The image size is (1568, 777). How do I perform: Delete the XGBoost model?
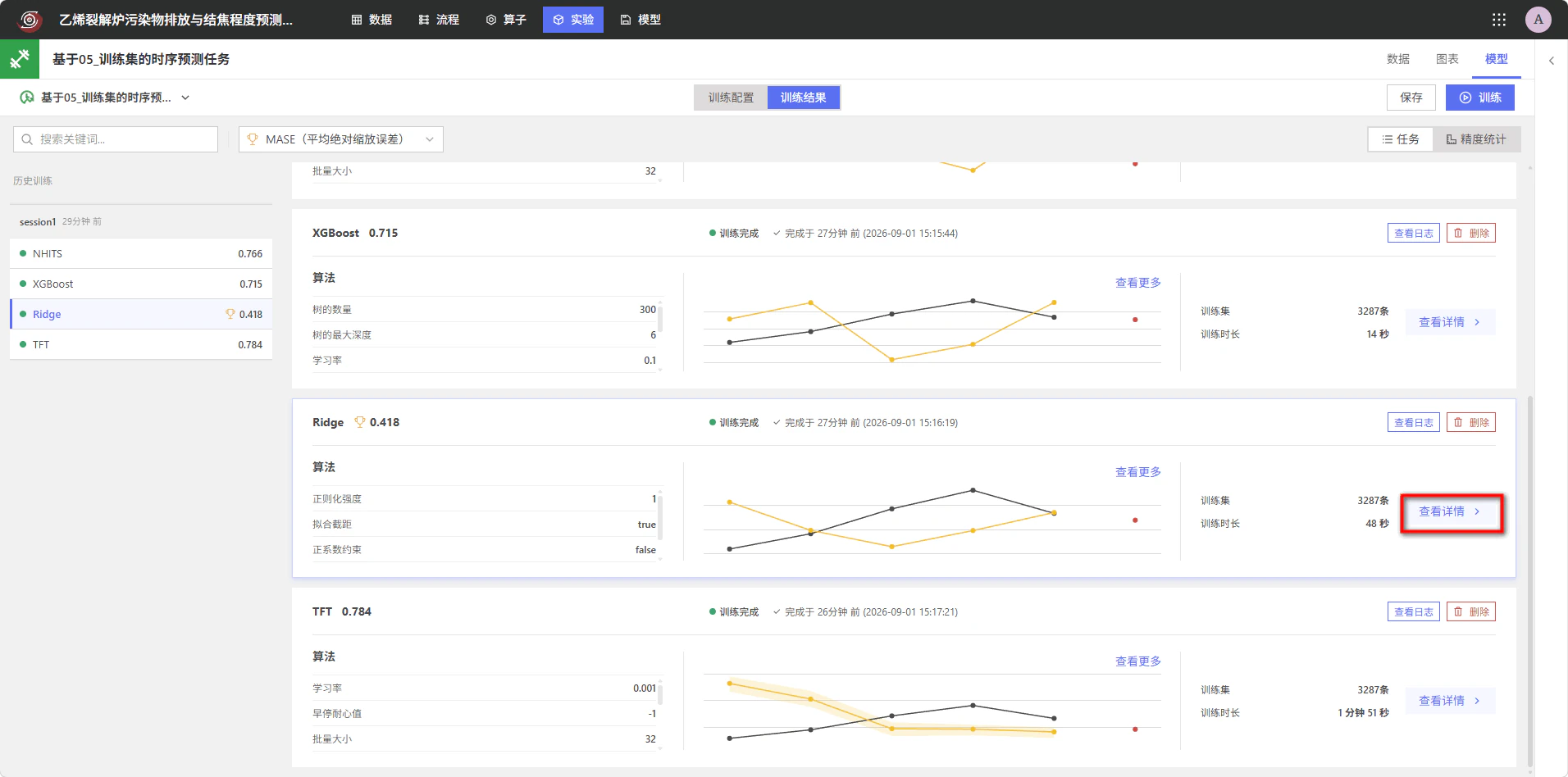pos(1471,233)
